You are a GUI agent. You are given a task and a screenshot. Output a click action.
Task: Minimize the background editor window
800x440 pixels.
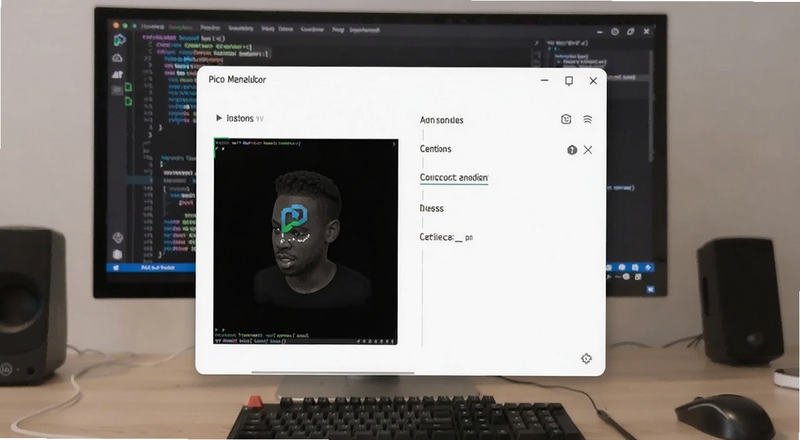(601, 32)
